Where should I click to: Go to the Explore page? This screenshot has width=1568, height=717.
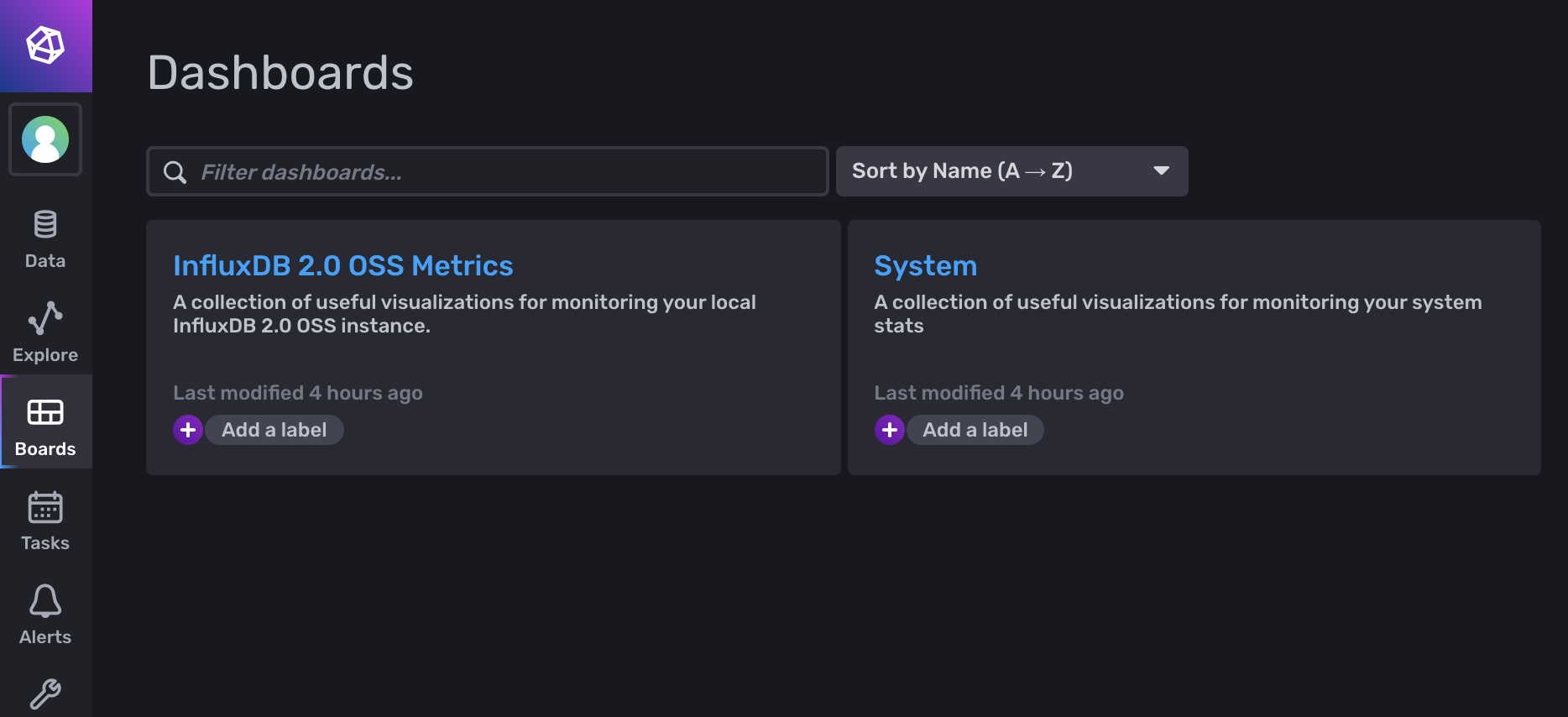pos(45,332)
